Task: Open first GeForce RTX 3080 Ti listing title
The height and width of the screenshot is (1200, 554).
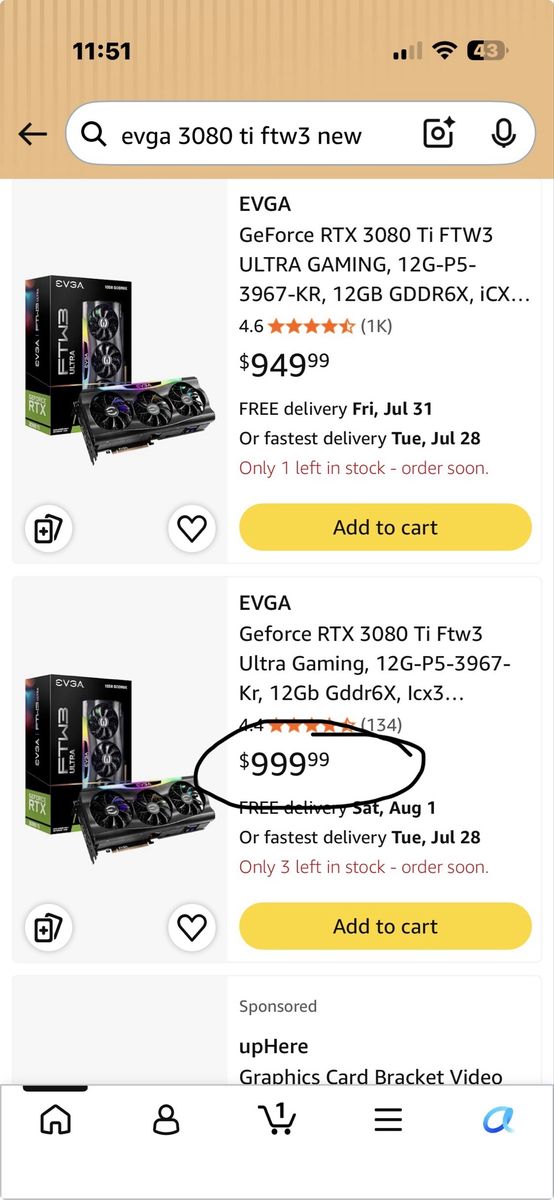Action: (369, 265)
